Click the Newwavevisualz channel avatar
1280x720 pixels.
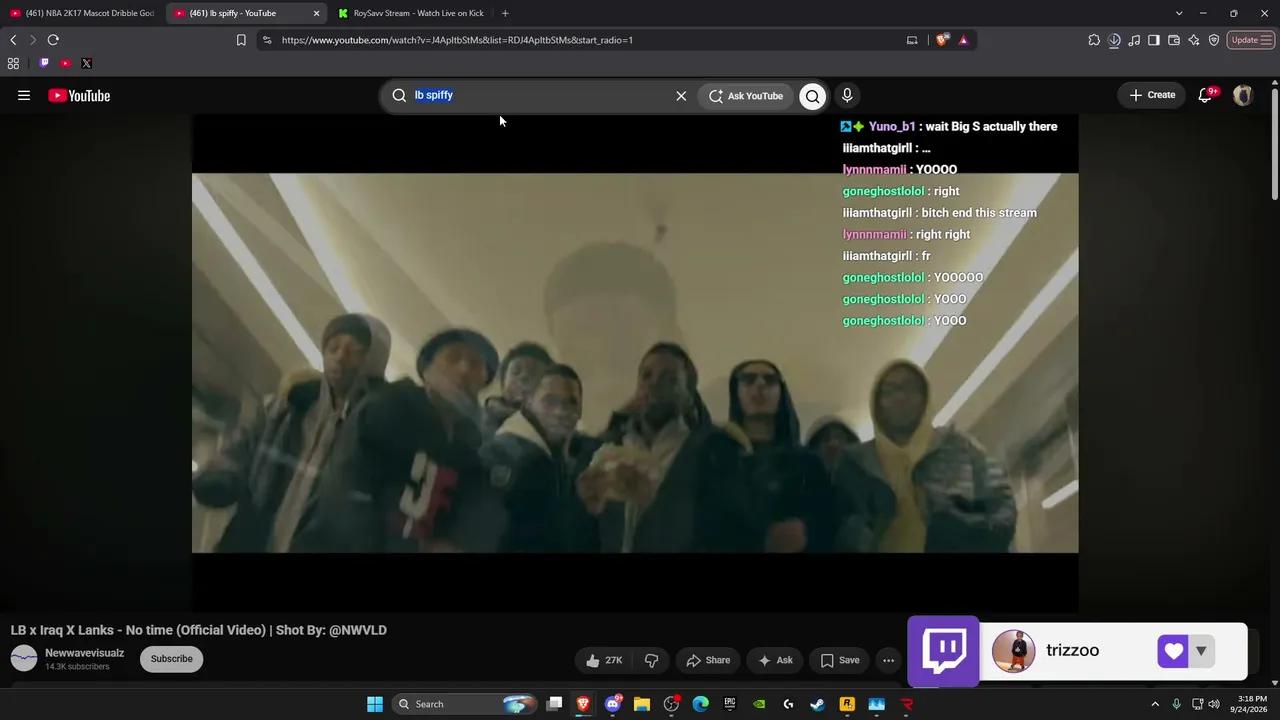click(24, 658)
